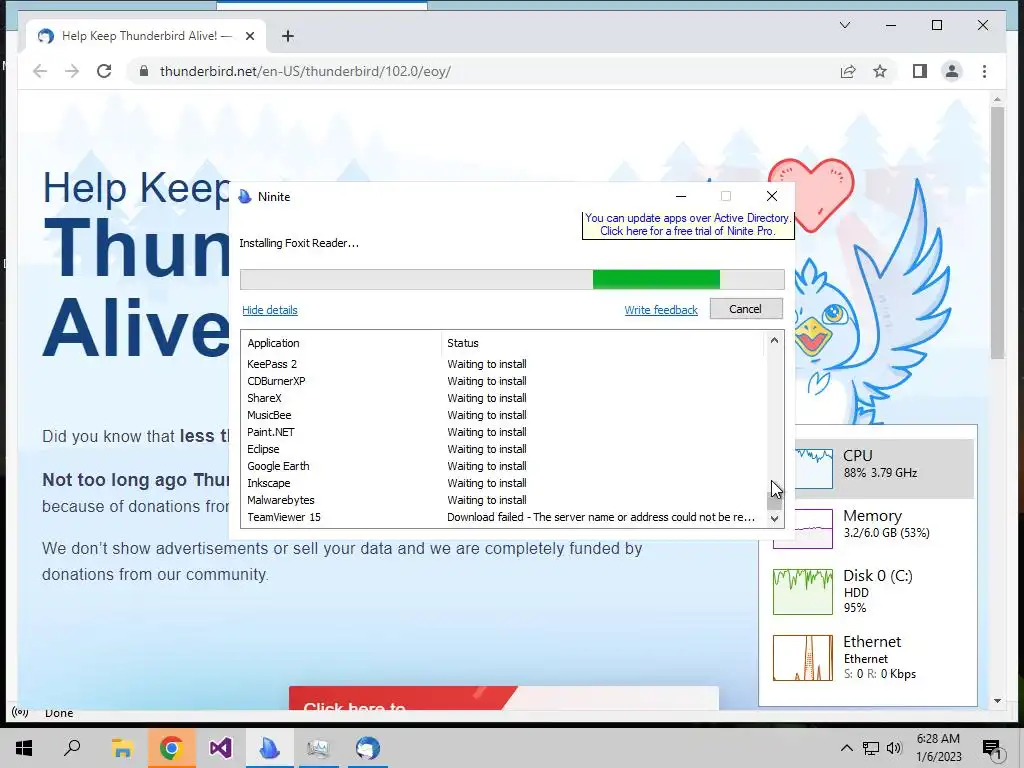
Task: Select TeamViewer 15 row
Action: point(503,517)
